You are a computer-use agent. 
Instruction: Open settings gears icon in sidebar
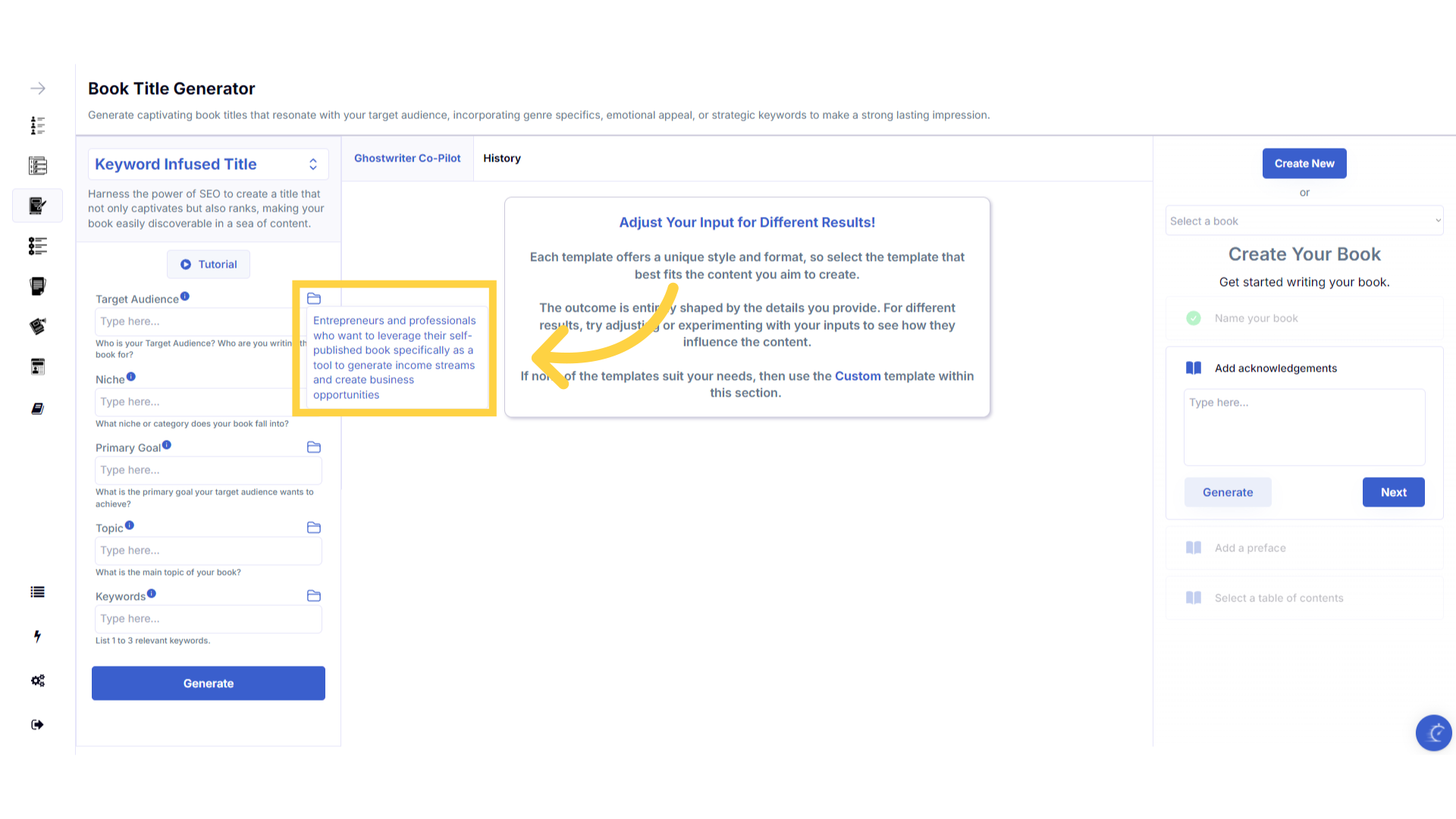point(37,680)
